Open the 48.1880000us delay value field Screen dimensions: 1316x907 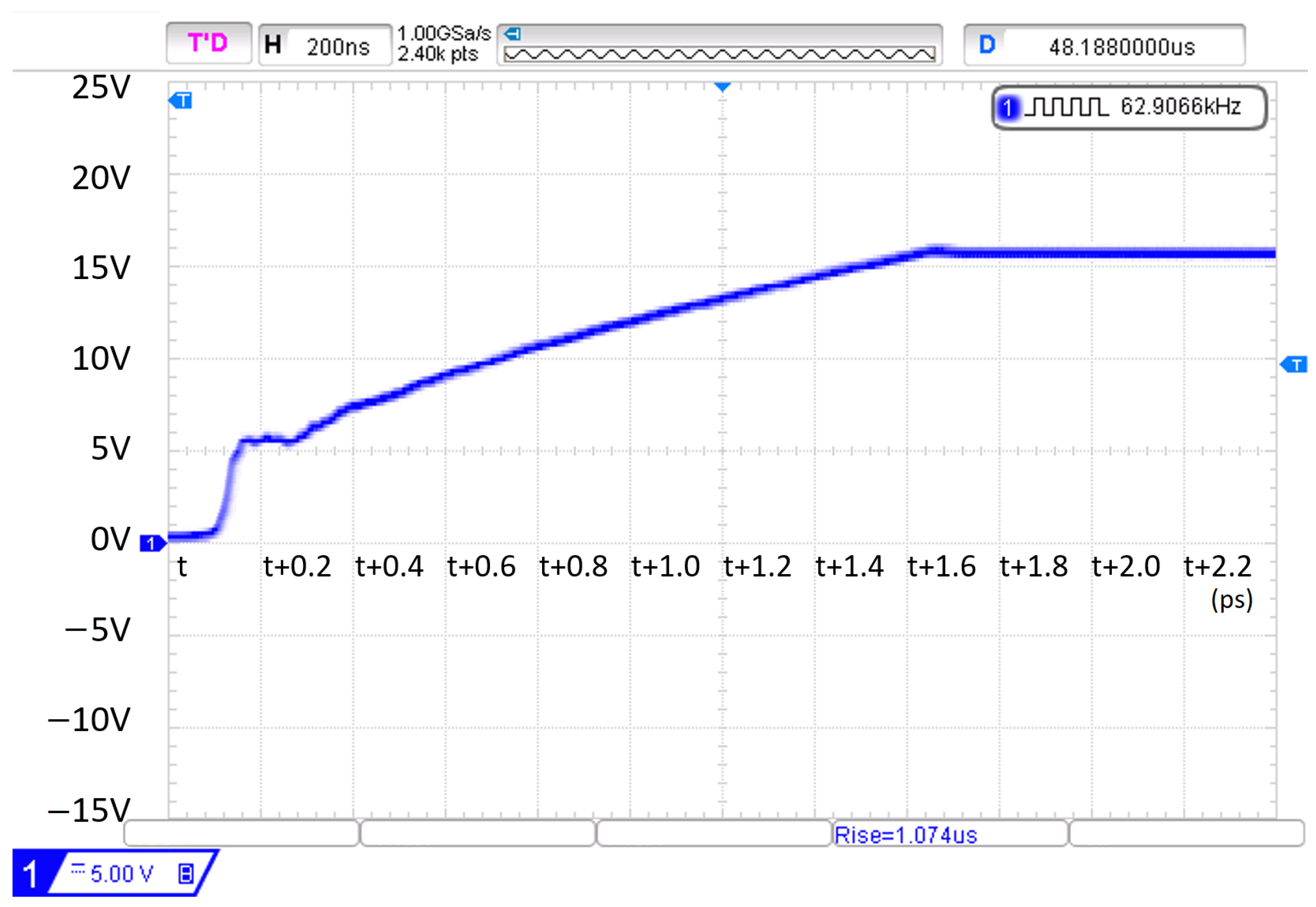pos(1122,47)
